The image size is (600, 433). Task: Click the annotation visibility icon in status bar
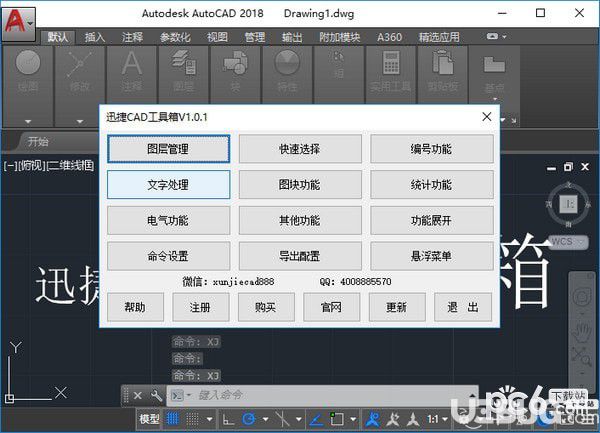point(393,420)
